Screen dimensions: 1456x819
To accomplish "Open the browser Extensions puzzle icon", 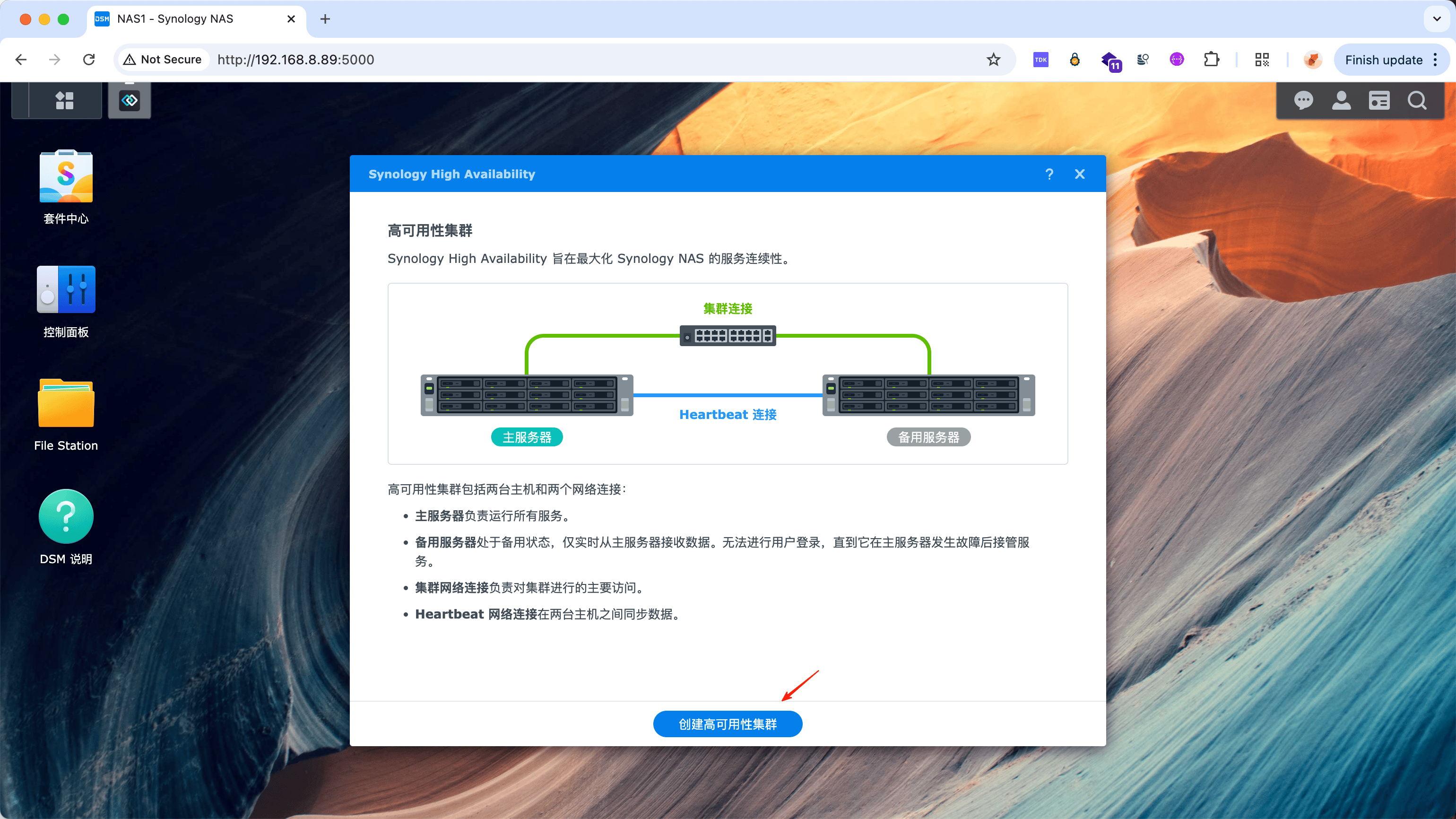I will pos(1211,60).
